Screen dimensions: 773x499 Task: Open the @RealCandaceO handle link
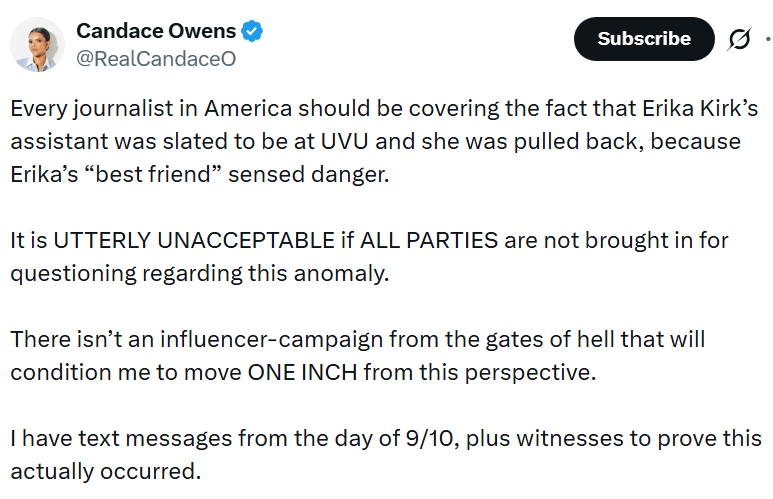[x=156, y=59]
